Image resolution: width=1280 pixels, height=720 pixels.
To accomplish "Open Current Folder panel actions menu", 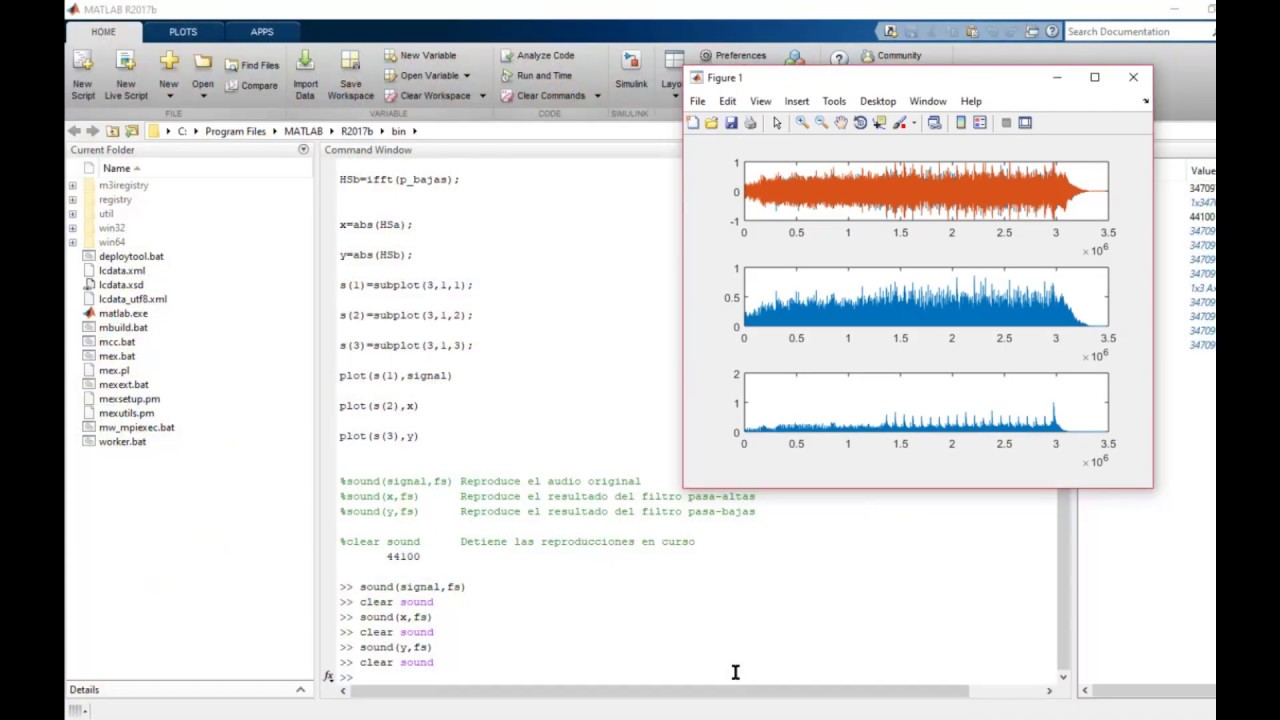I will [303, 150].
